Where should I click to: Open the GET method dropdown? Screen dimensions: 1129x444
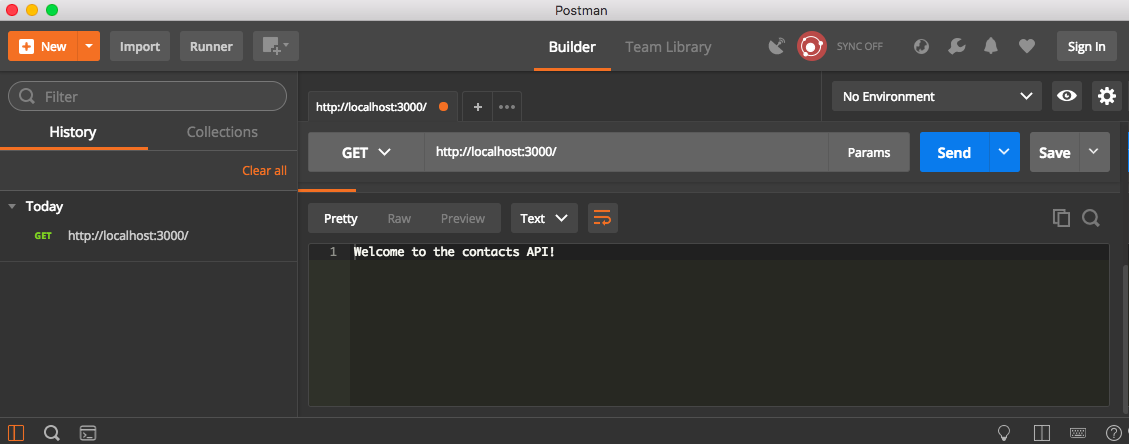pos(366,153)
